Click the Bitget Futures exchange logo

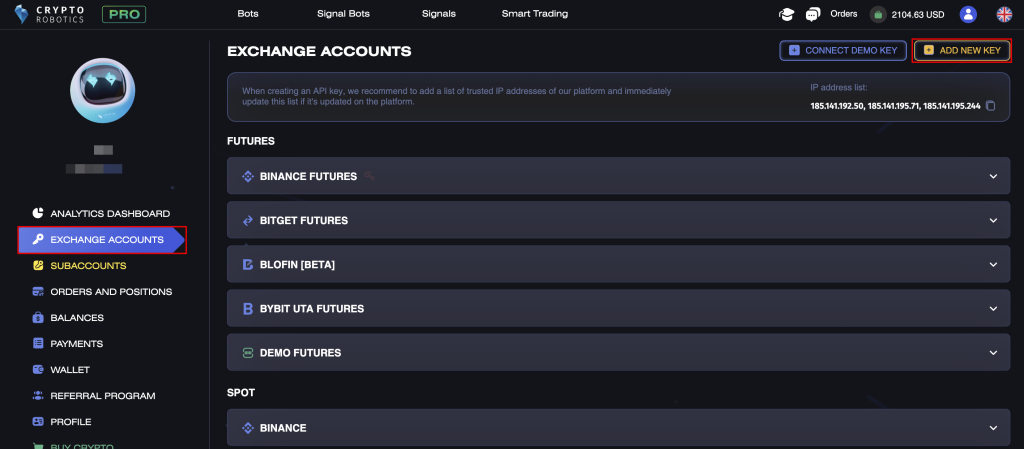[x=248, y=221]
